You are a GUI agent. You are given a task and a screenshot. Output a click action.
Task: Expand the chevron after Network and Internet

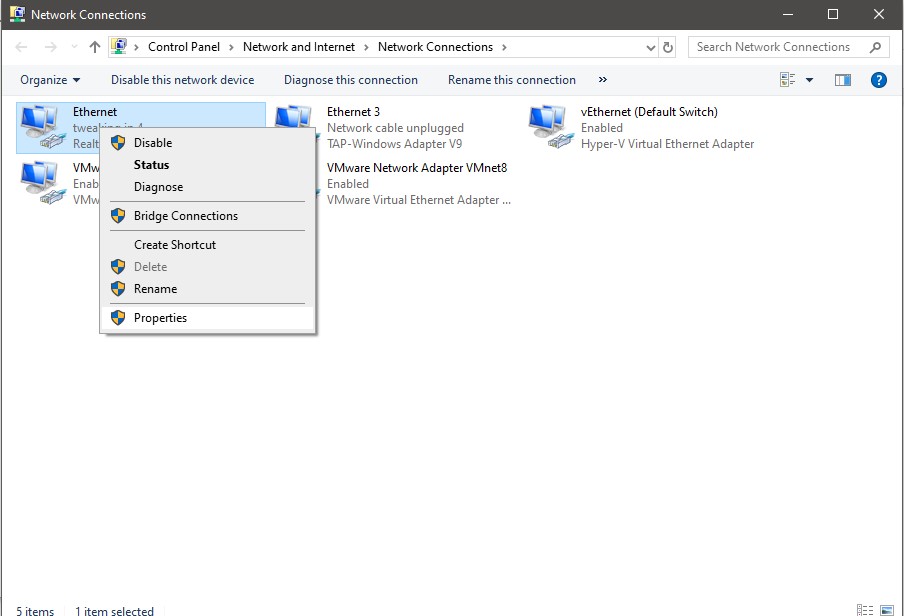[366, 47]
